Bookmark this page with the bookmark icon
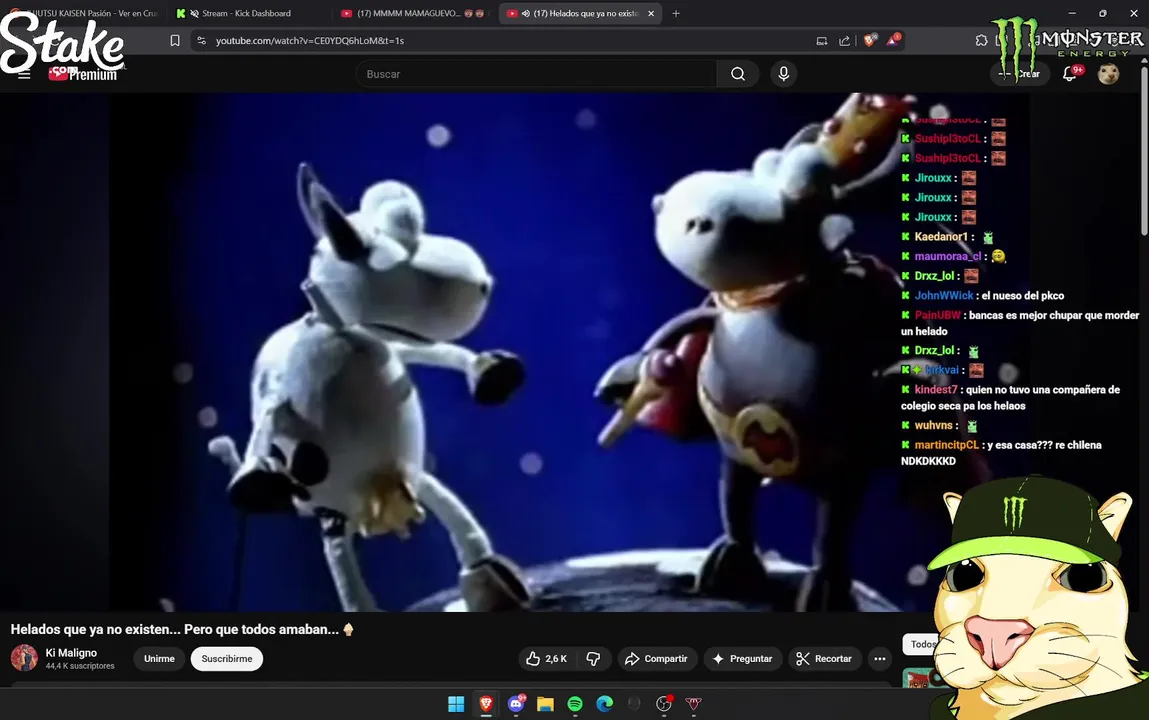The image size is (1149, 720). pyautogui.click(x=174, y=41)
